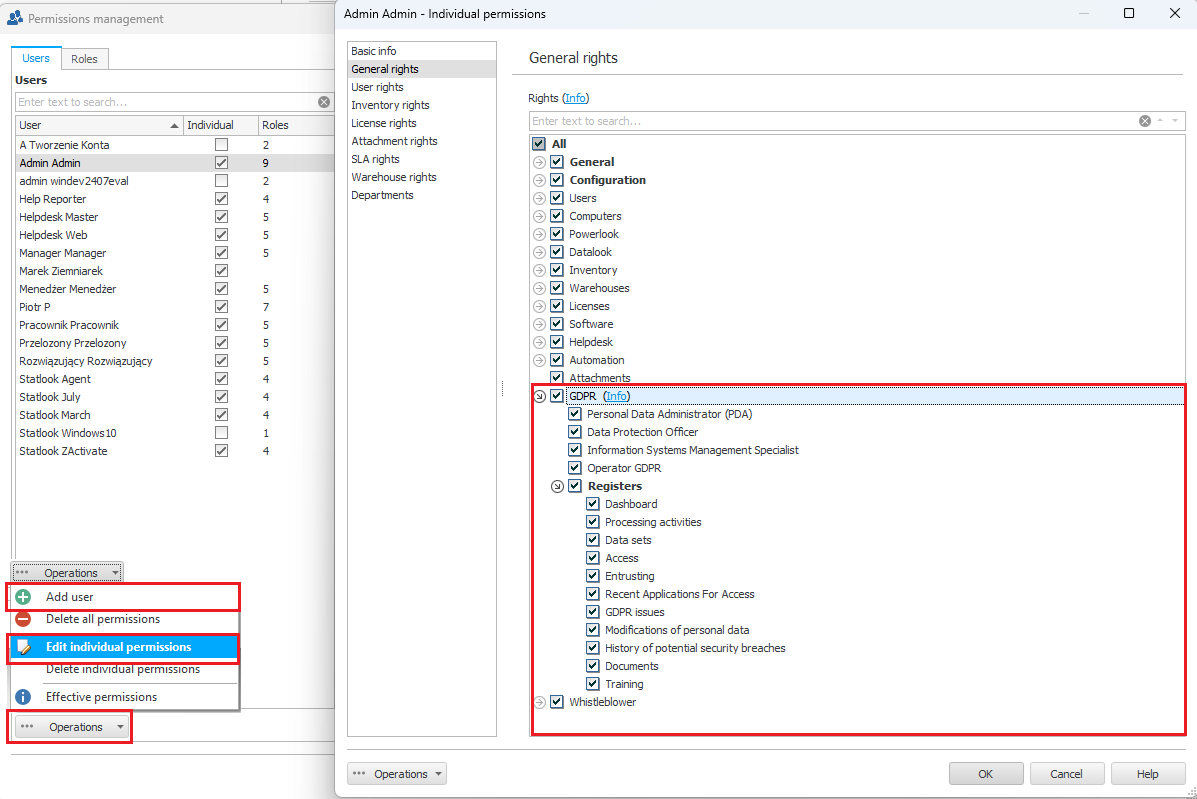Screen dimensions: 1197x799
Task: Switch to the Roles tab
Action: [x=84, y=59]
